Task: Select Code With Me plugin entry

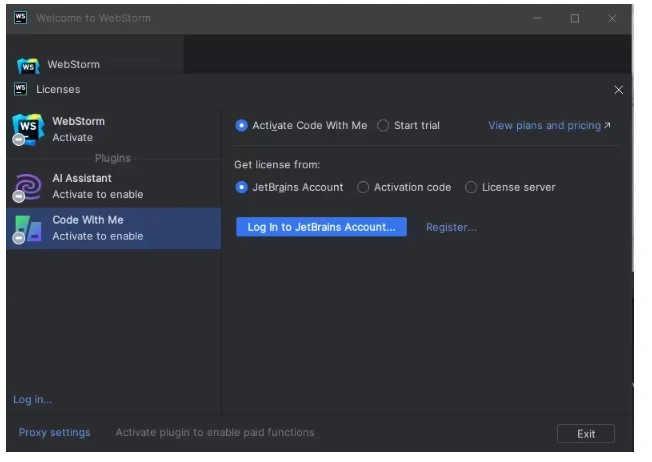Action: click(114, 228)
